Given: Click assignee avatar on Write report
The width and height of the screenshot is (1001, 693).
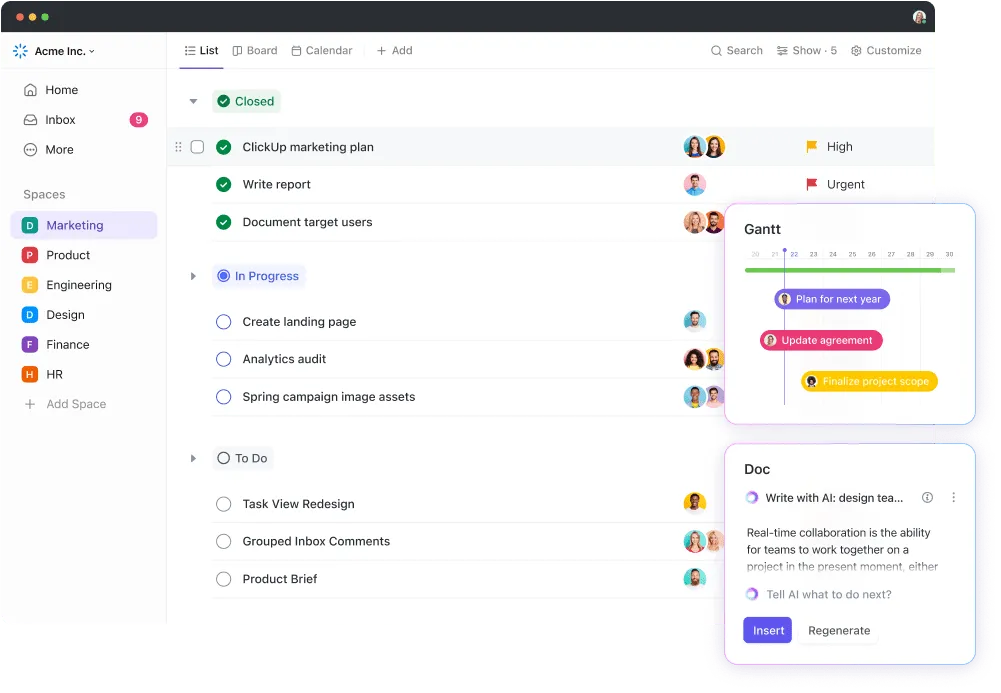Looking at the screenshot, I should coord(695,184).
